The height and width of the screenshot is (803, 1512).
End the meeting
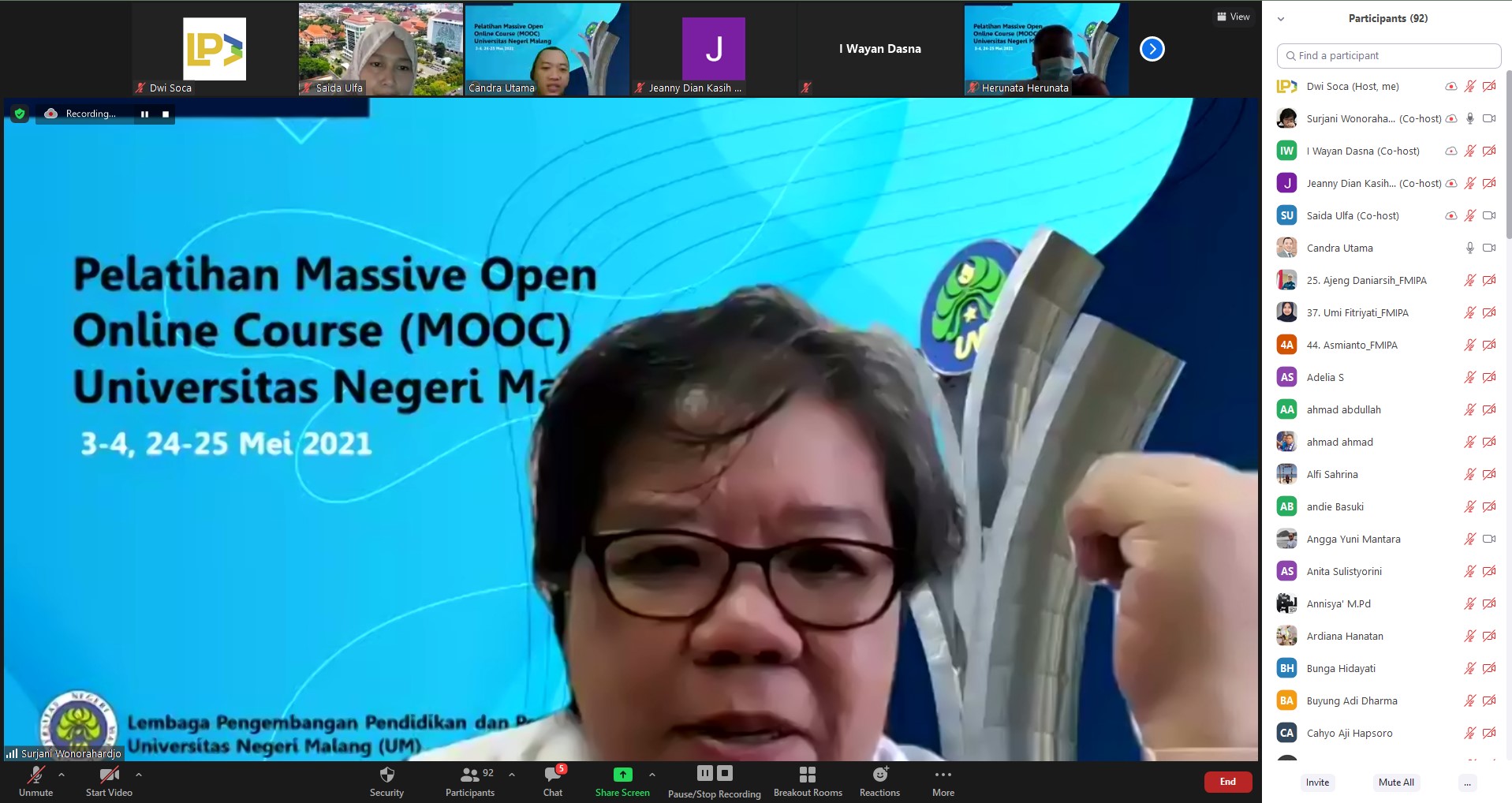point(1228,782)
